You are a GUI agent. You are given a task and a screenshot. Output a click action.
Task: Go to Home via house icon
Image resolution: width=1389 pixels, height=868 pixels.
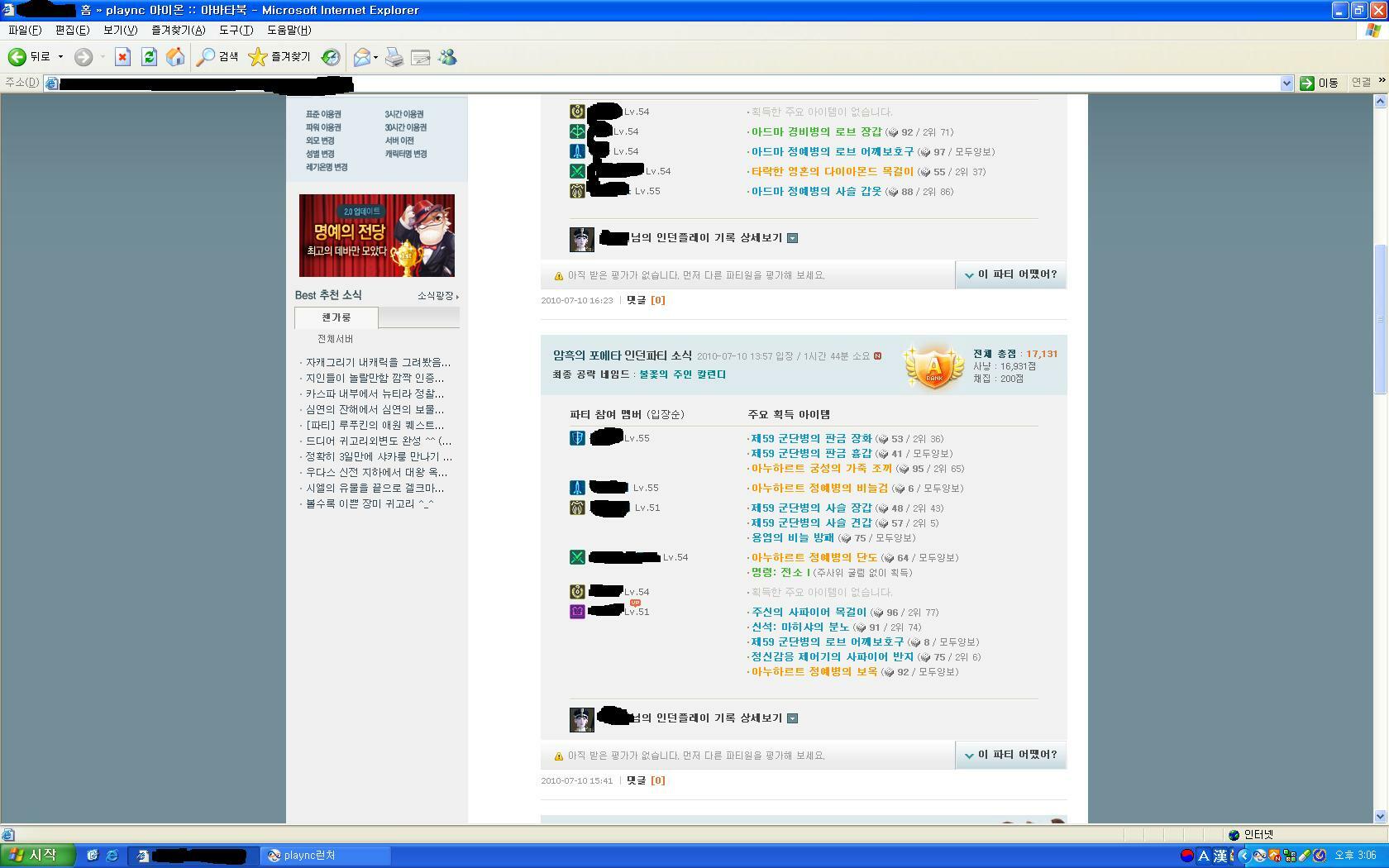[175, 57]
